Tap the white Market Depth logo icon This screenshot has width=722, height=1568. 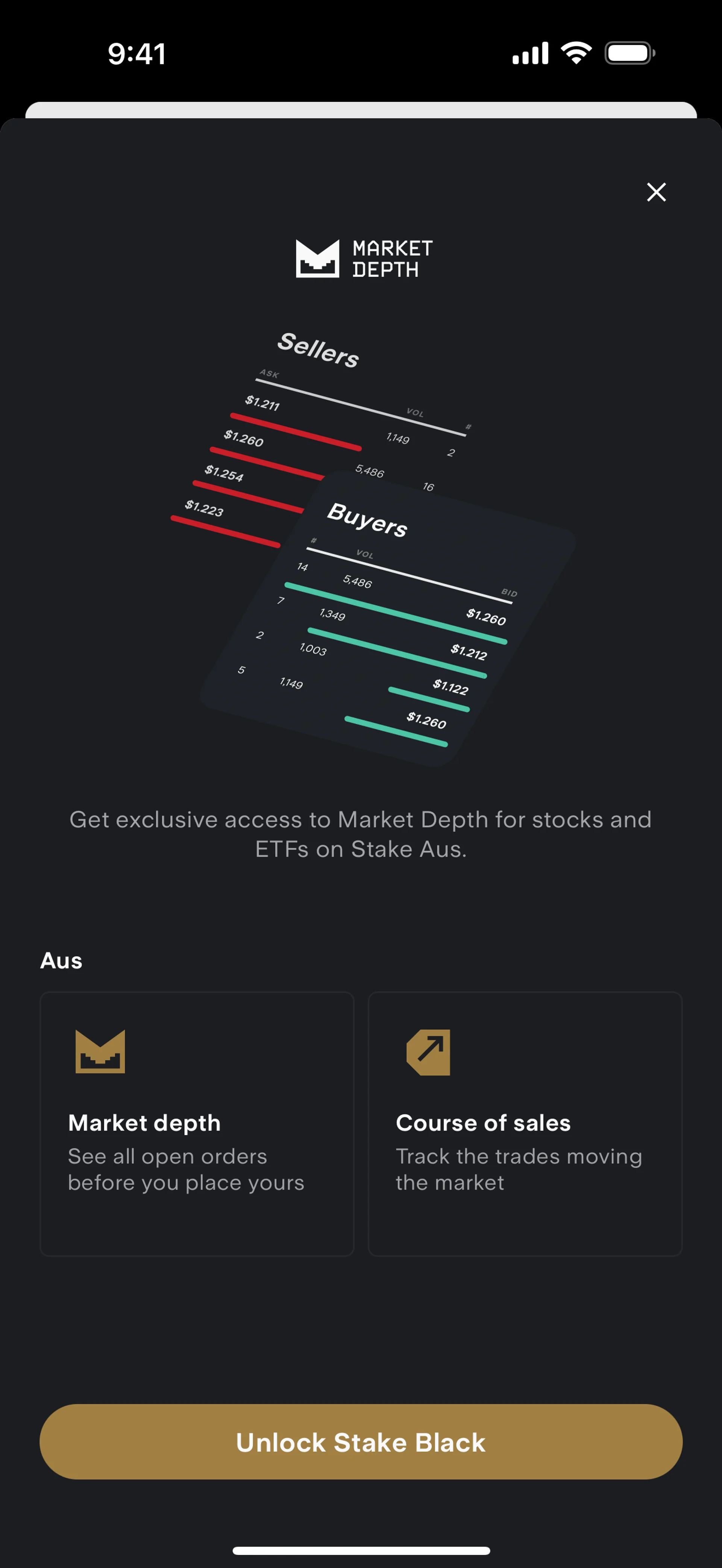coord(317,258)
